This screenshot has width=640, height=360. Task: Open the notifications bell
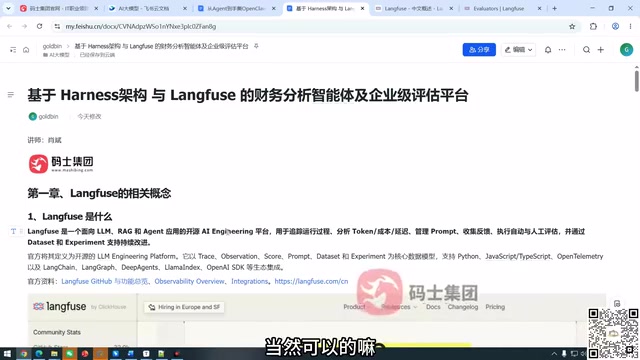coord(548,50)
